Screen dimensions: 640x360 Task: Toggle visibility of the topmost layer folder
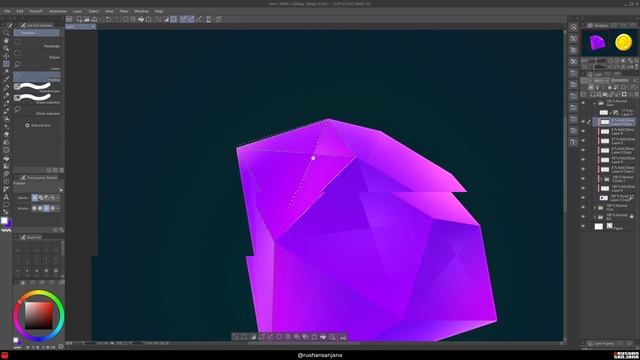583,103
